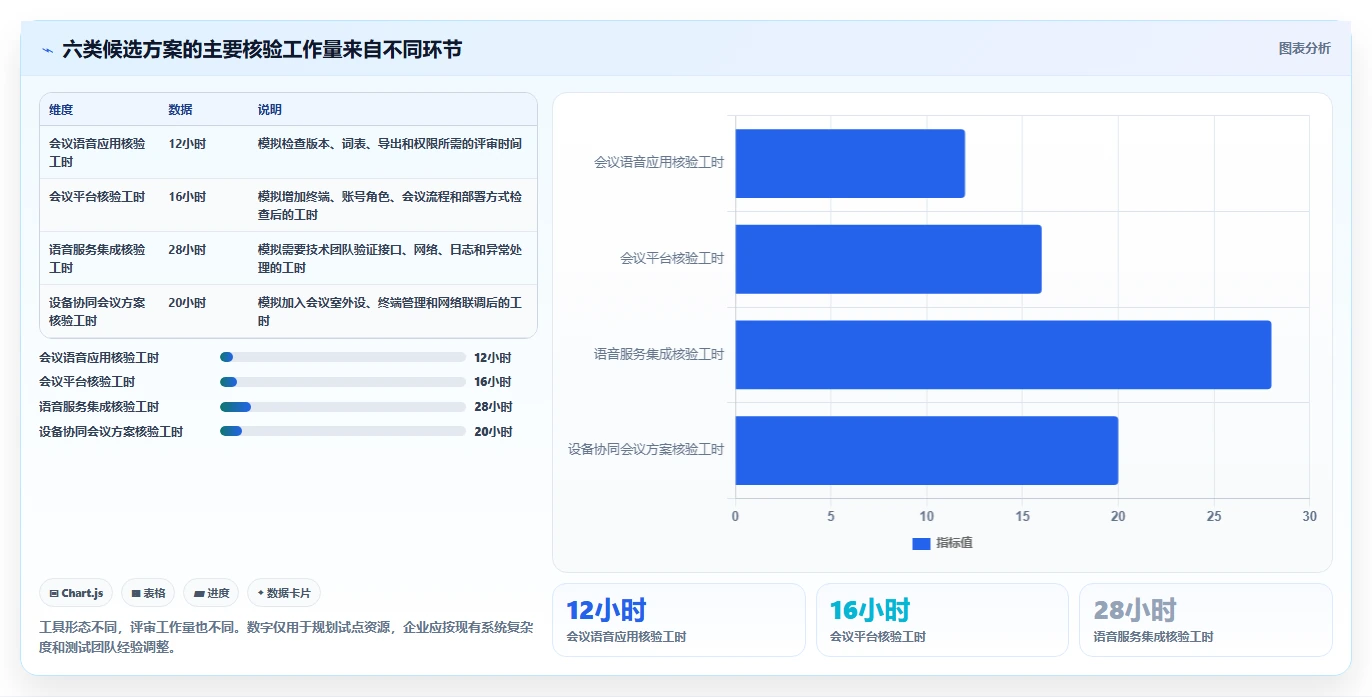
Task: Click the 16小时 data card
Action: (x=942, y=620)
